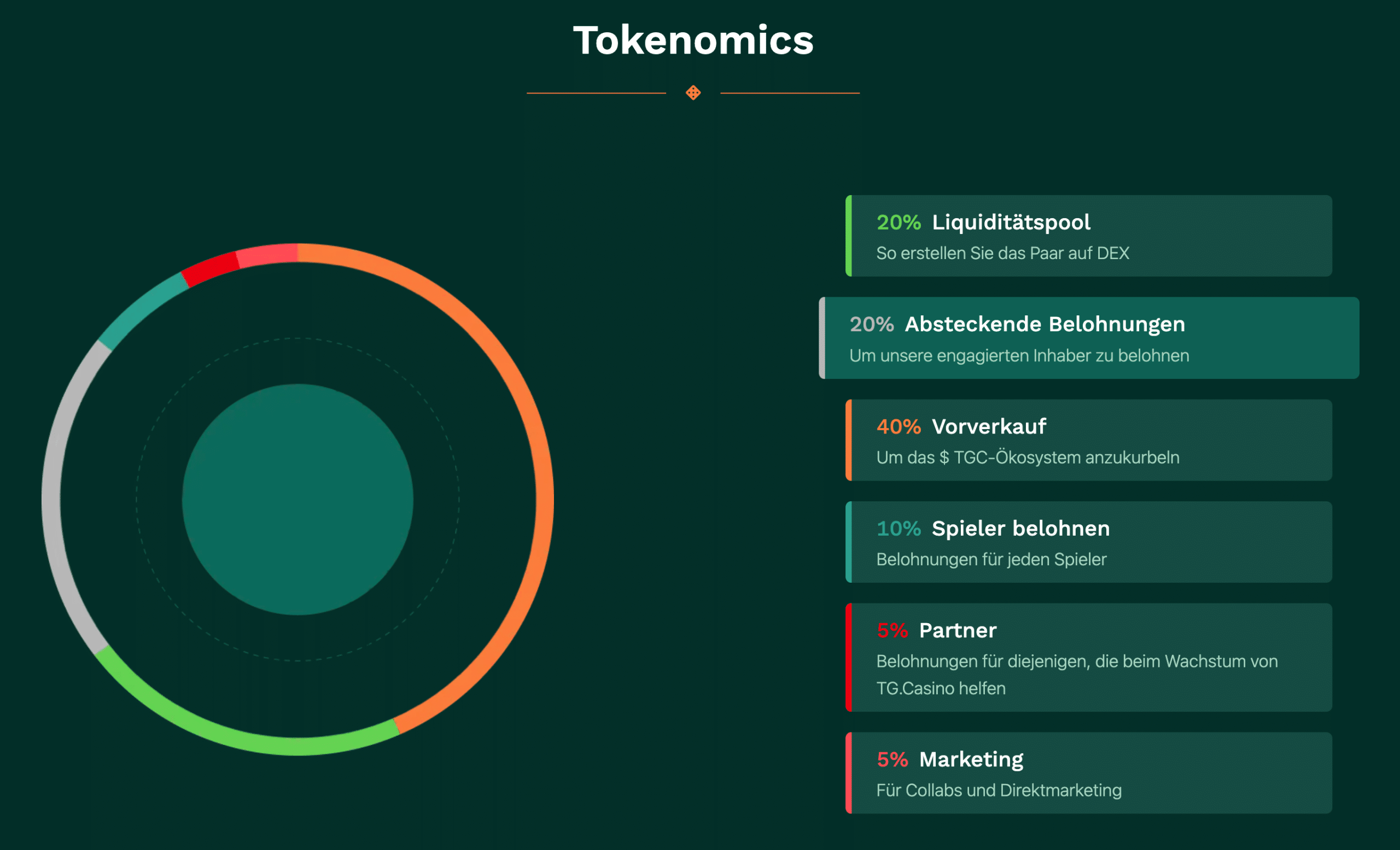This screenshot has width=1400, height=850.
Task: Click the Tokenomics heading
Action: pos(693,40)
